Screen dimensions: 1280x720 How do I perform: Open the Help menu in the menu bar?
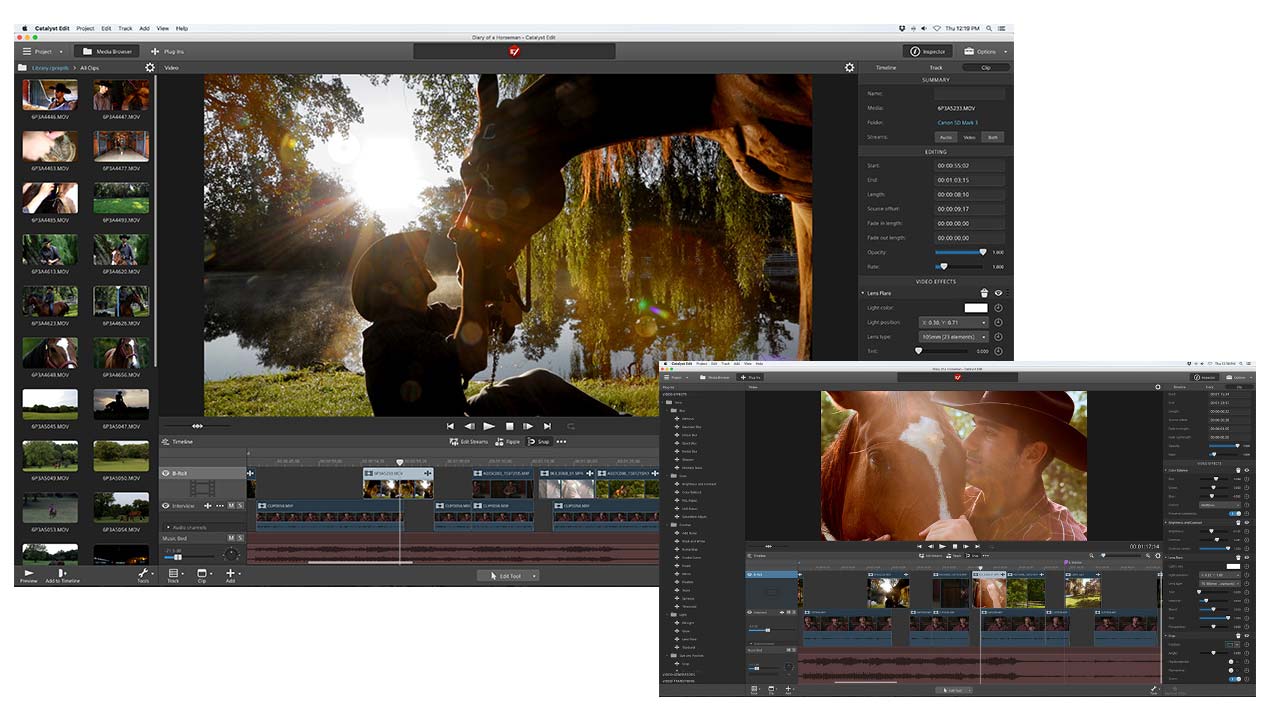coord(182,28)
